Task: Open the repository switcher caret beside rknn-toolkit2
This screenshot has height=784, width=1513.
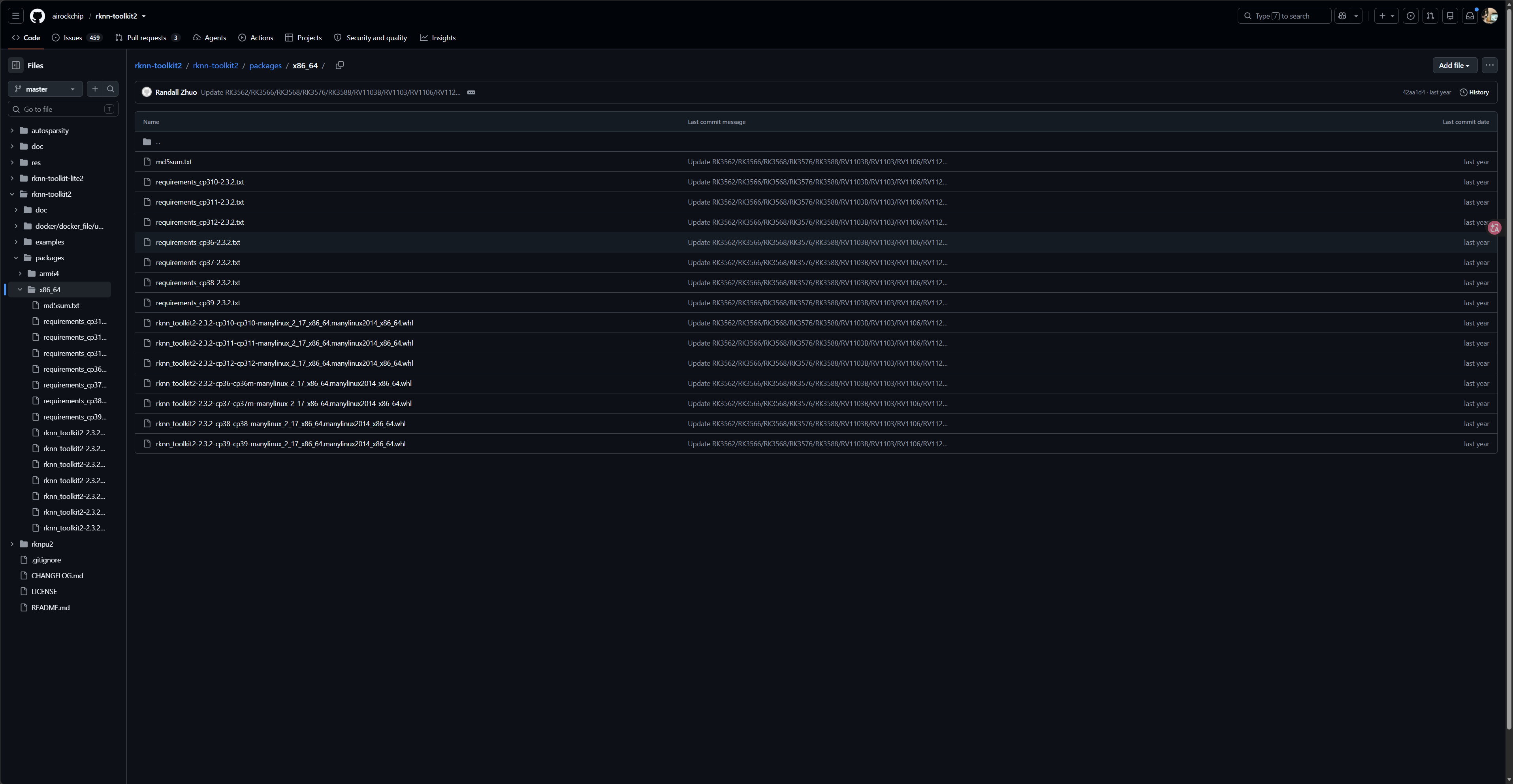Action: tap(143, 16)
